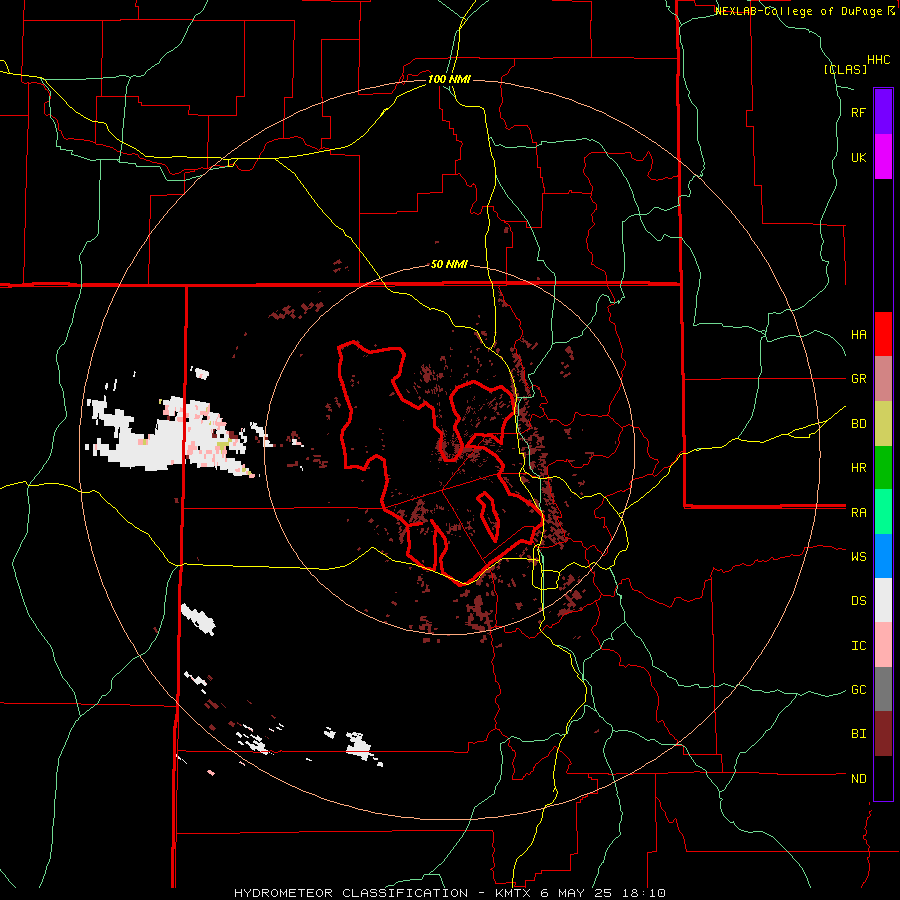The height and width of the screenshot is (900, 900).
Task: Click the HR green legend swatch
Action: click(x=883, y=468)
